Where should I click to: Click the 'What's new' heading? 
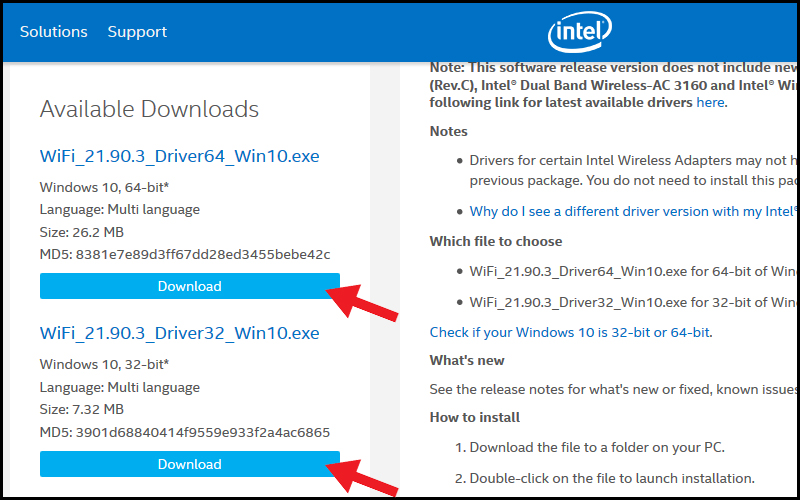(x=467, y=361)
